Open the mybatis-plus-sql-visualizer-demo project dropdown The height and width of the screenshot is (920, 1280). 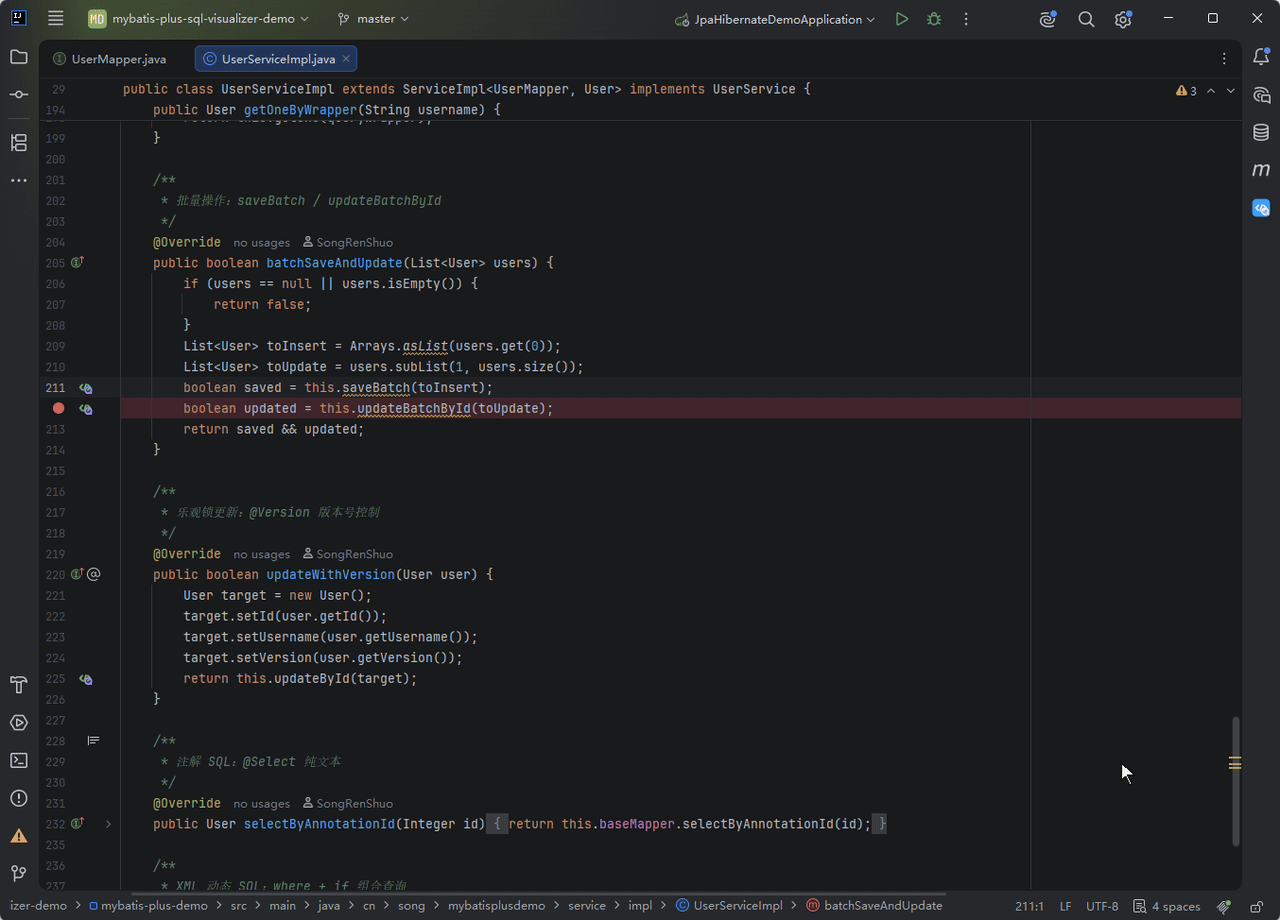pyautogui.click(x=198, y=19)
